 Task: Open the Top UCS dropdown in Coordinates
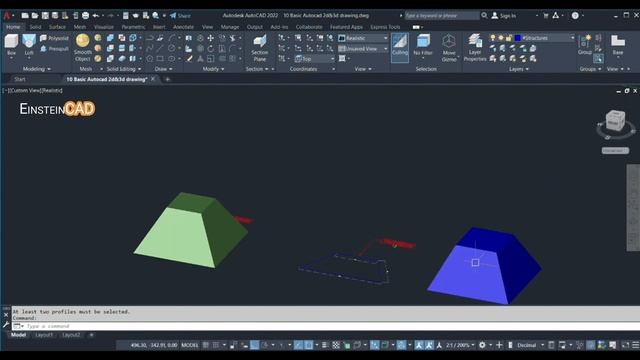[314, 59]
